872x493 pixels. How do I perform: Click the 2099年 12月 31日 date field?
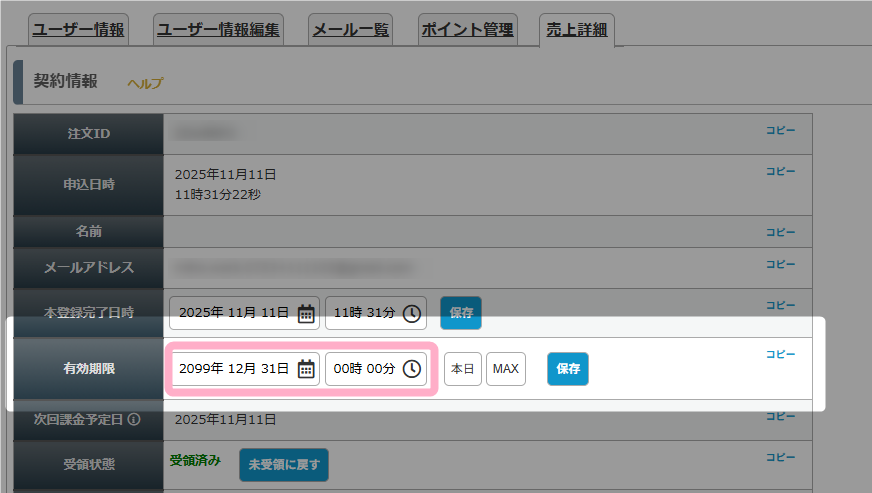234,369
